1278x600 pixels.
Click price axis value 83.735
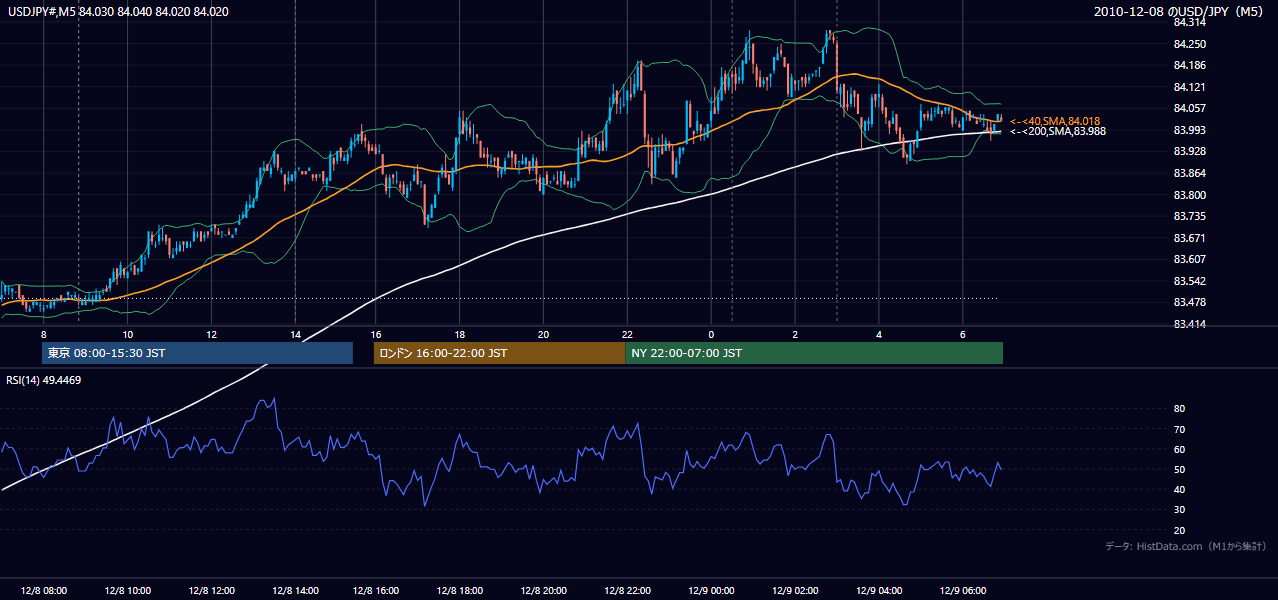tap(1189, 216)
